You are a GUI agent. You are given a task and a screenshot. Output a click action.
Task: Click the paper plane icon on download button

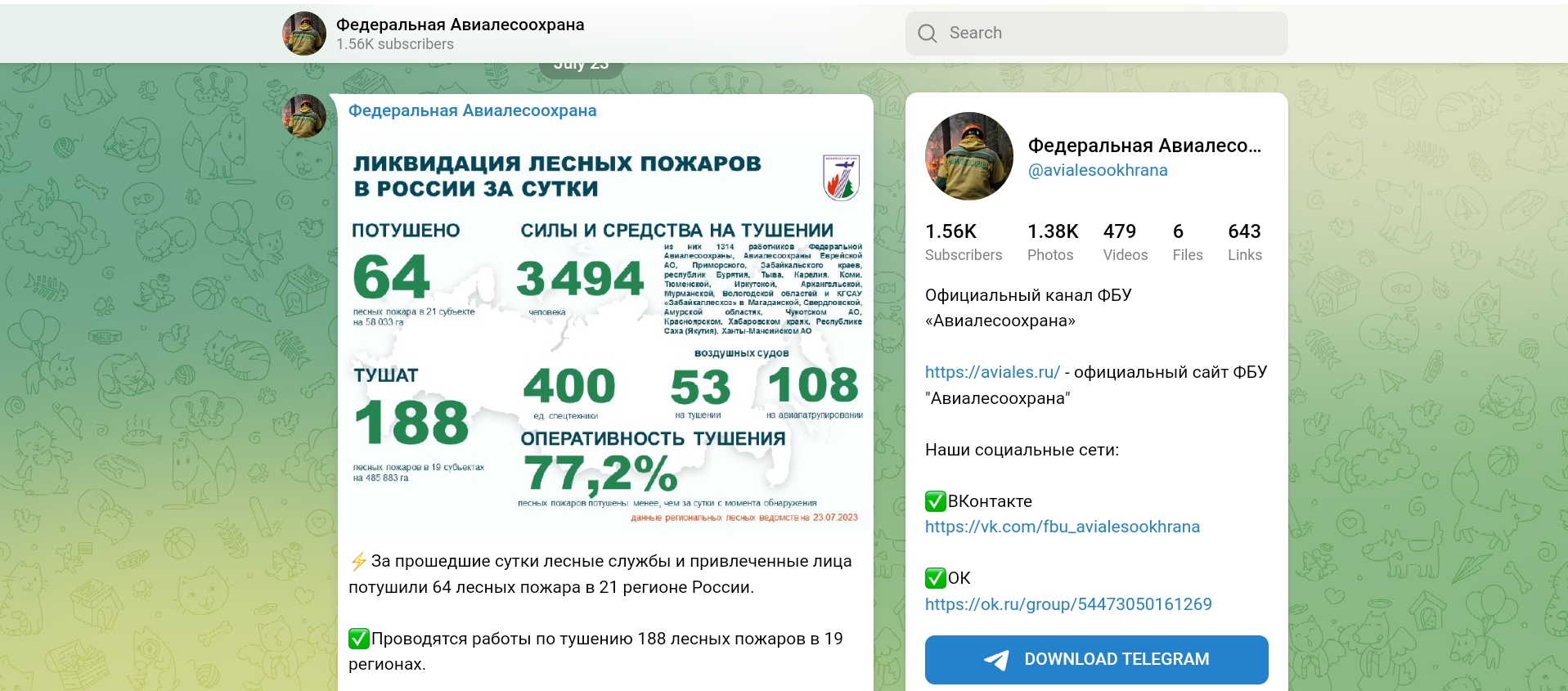pos(996,660)
